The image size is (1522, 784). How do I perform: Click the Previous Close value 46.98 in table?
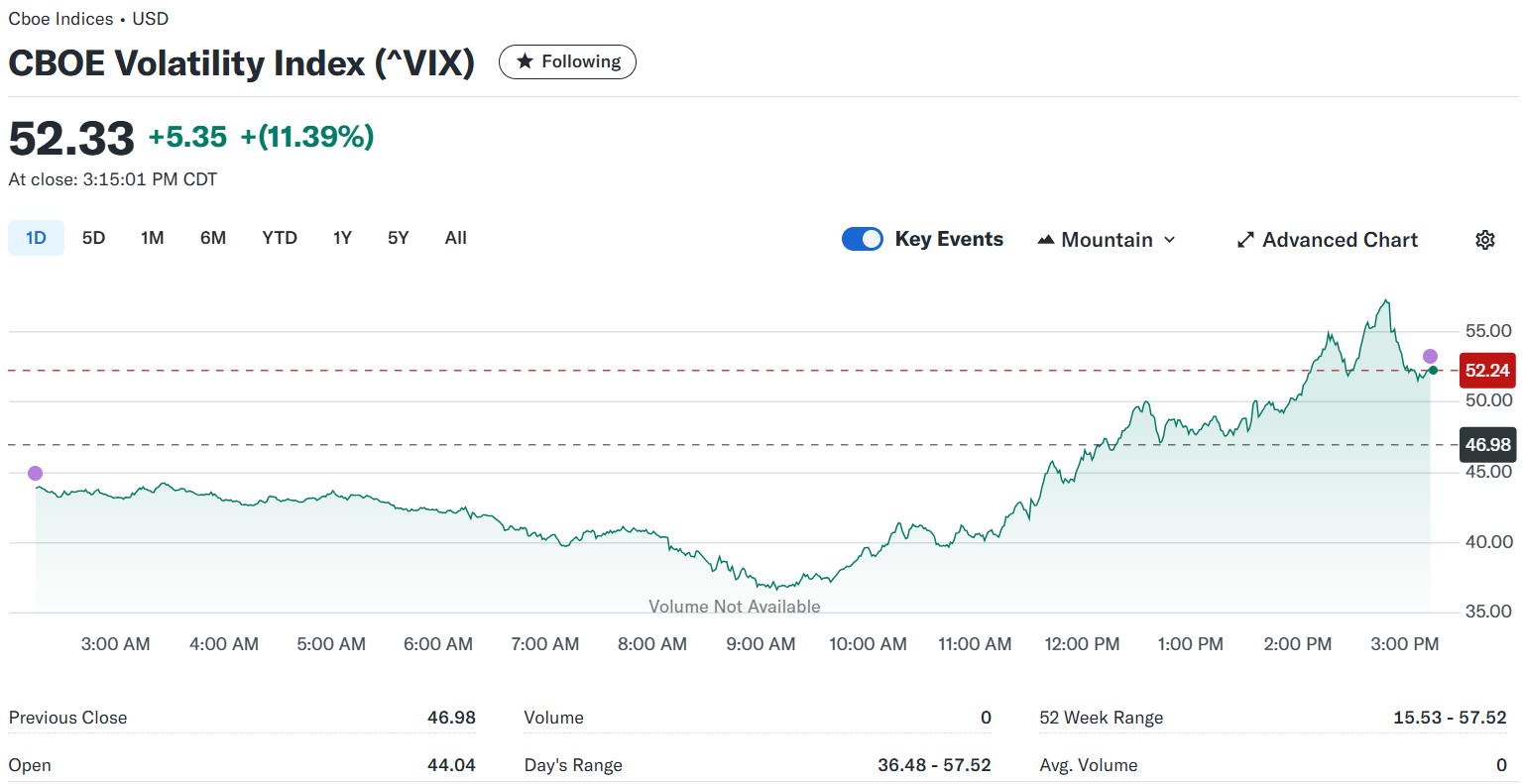tap(451, 718)
